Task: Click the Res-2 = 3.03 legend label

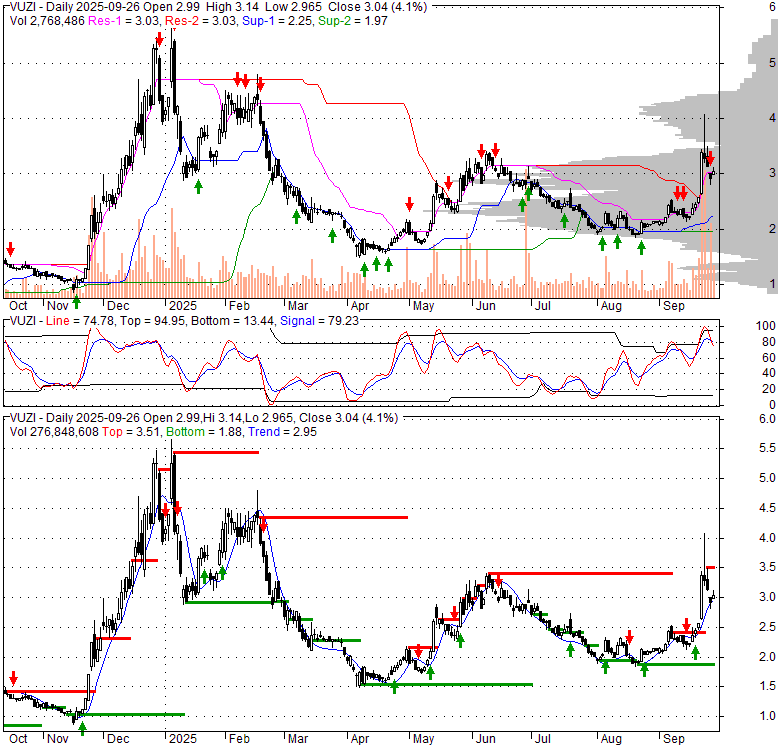Action: pos(200,21)
